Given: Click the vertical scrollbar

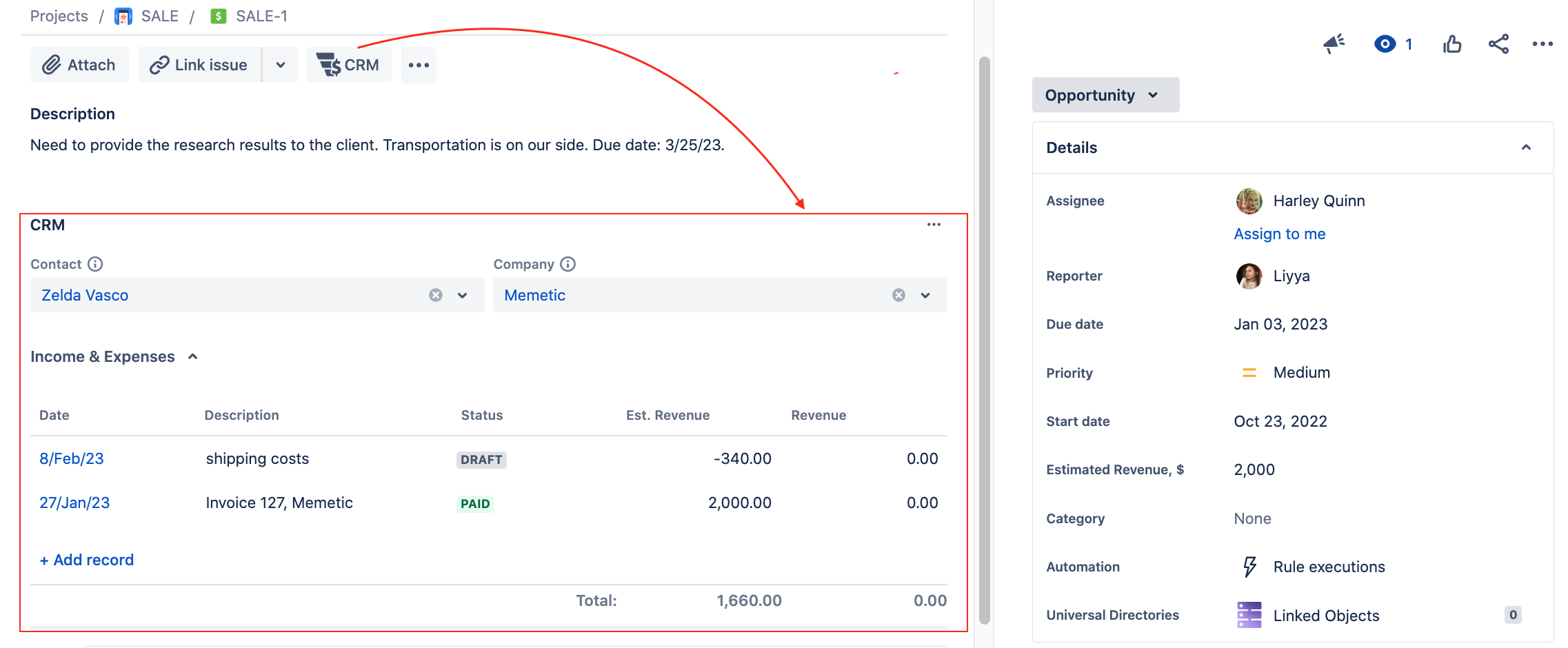Looking at the screenshot, I should (985, 338).
